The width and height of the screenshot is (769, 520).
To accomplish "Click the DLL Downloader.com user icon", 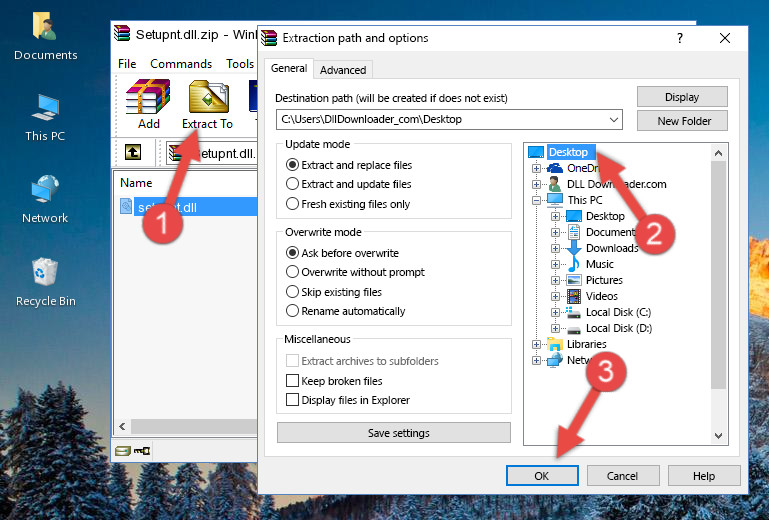I will 555,184.
